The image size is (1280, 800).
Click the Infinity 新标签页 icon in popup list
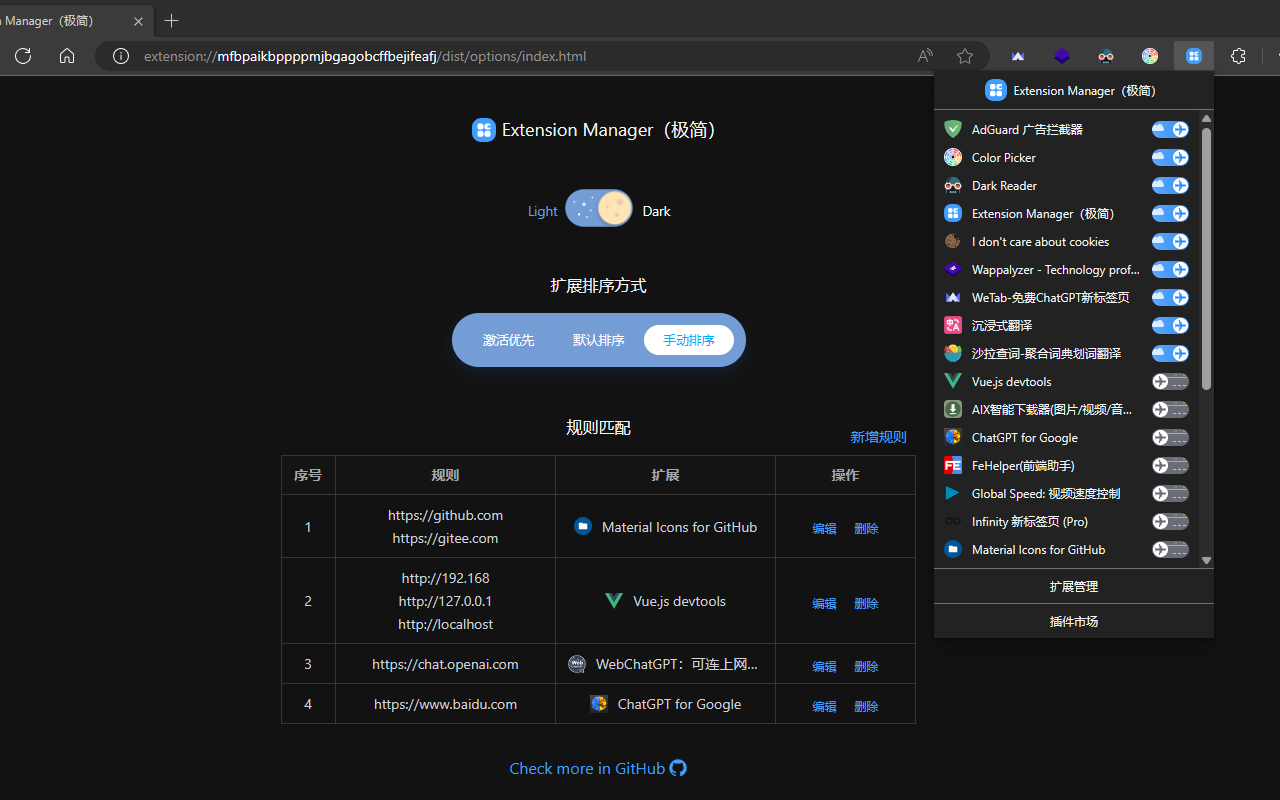point(953,521)
